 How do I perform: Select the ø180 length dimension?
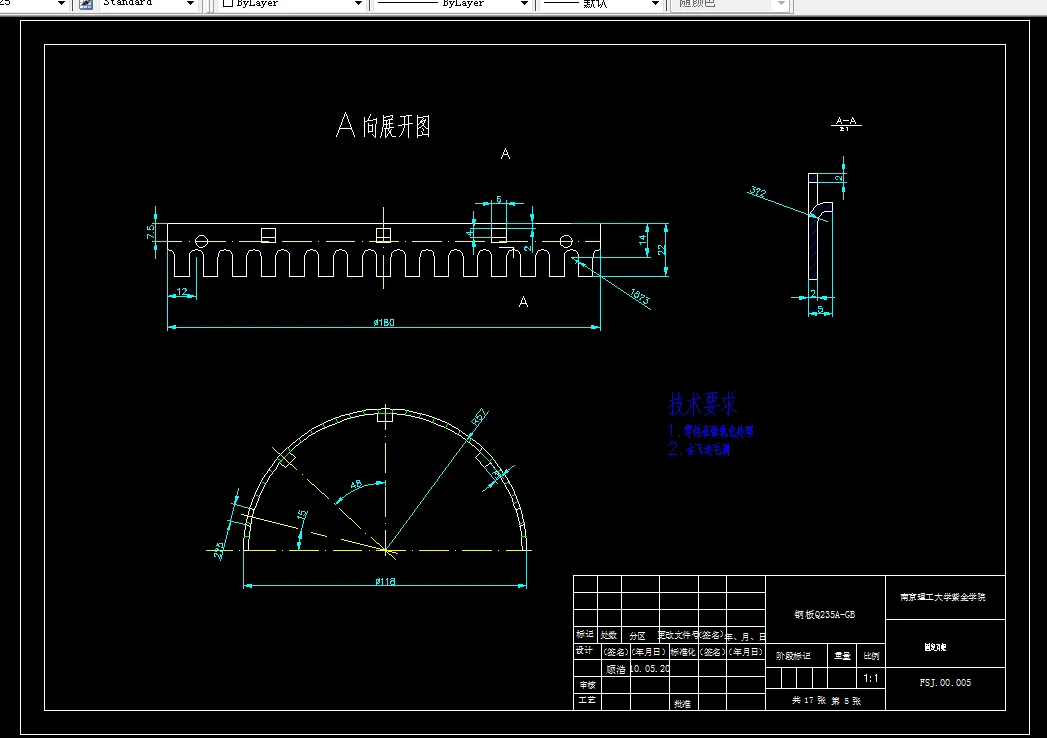click(x=384, y=322)
